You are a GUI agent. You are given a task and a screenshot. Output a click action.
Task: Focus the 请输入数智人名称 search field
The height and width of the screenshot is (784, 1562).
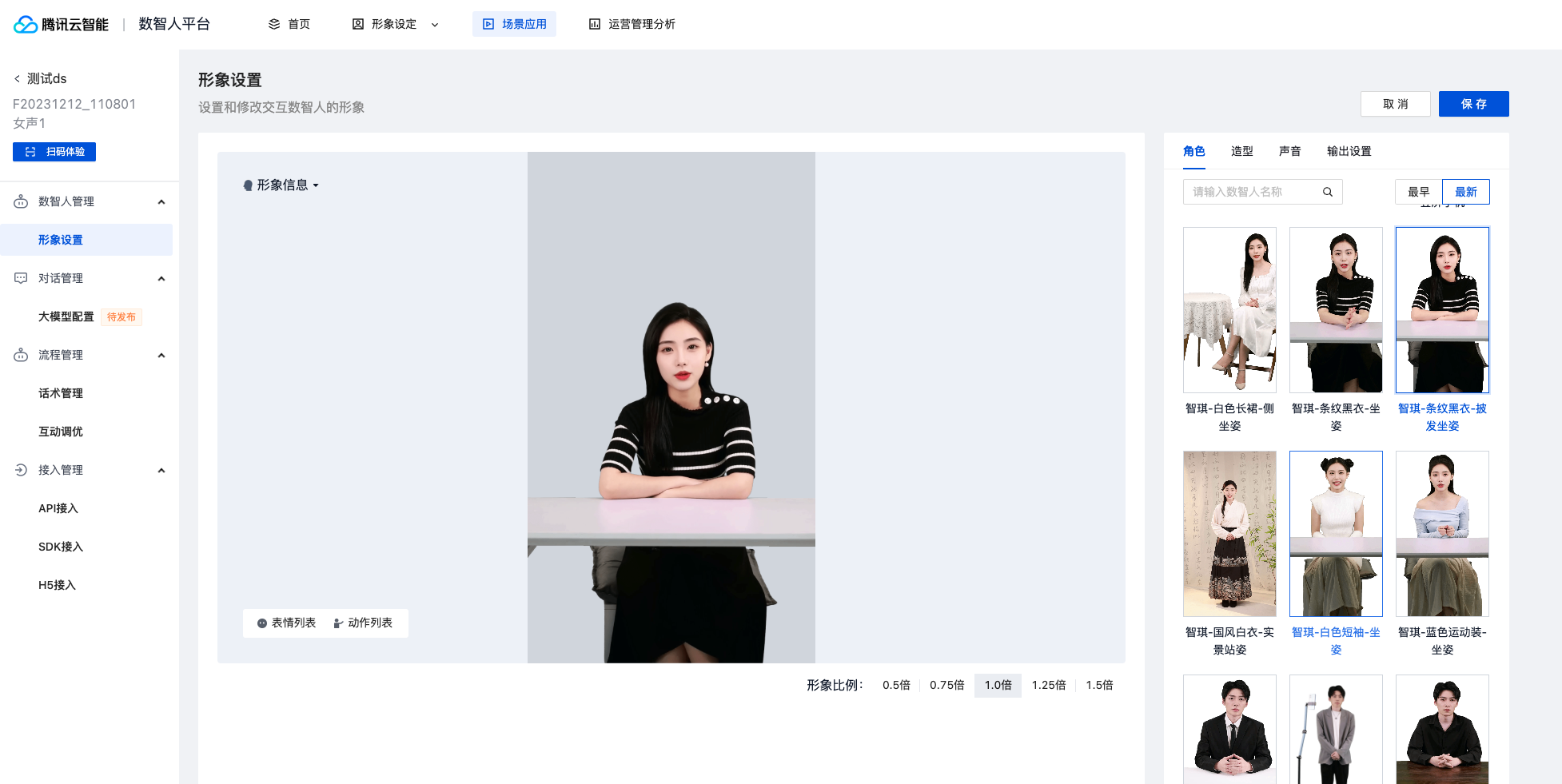[x=1263, y=192]
